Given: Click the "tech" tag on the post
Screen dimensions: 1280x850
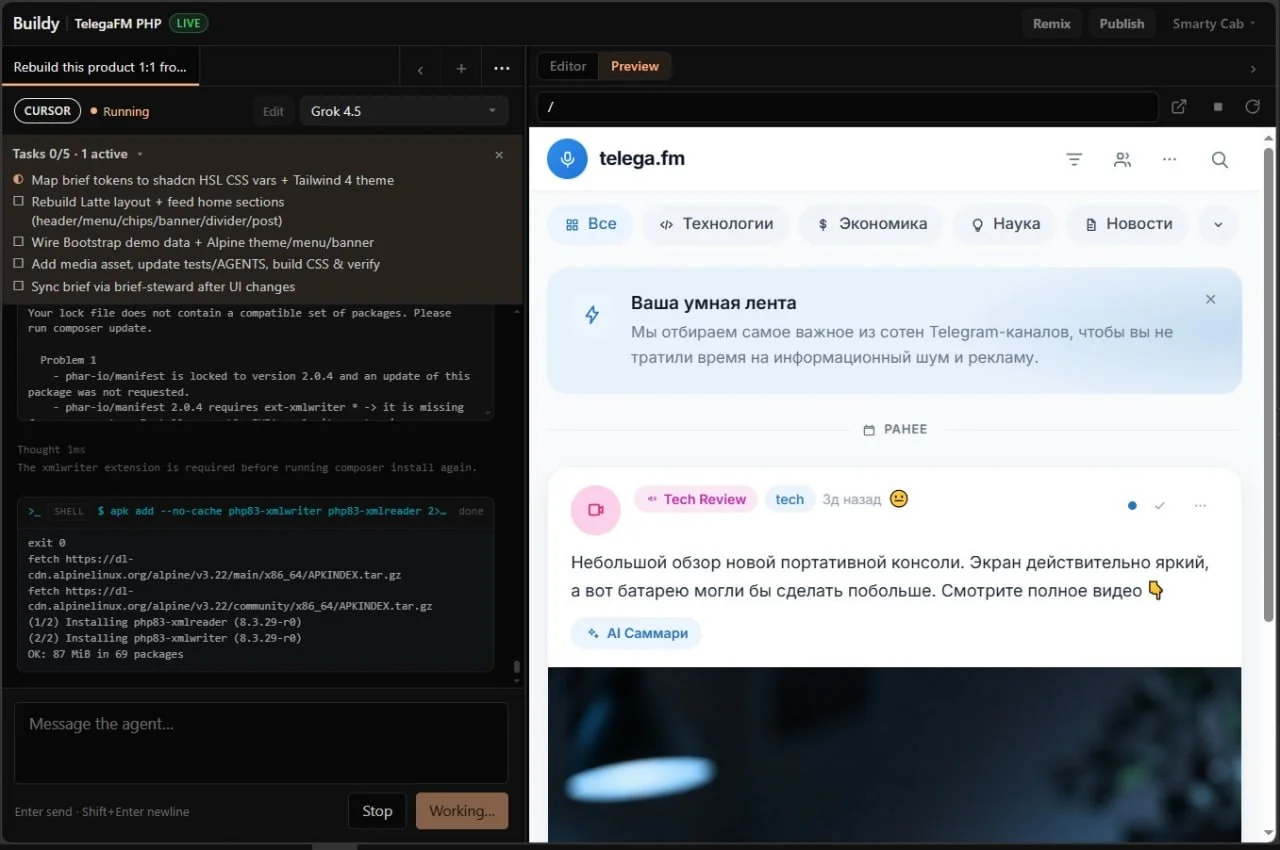Looking at the screenshot, I should tap(790, 499).
